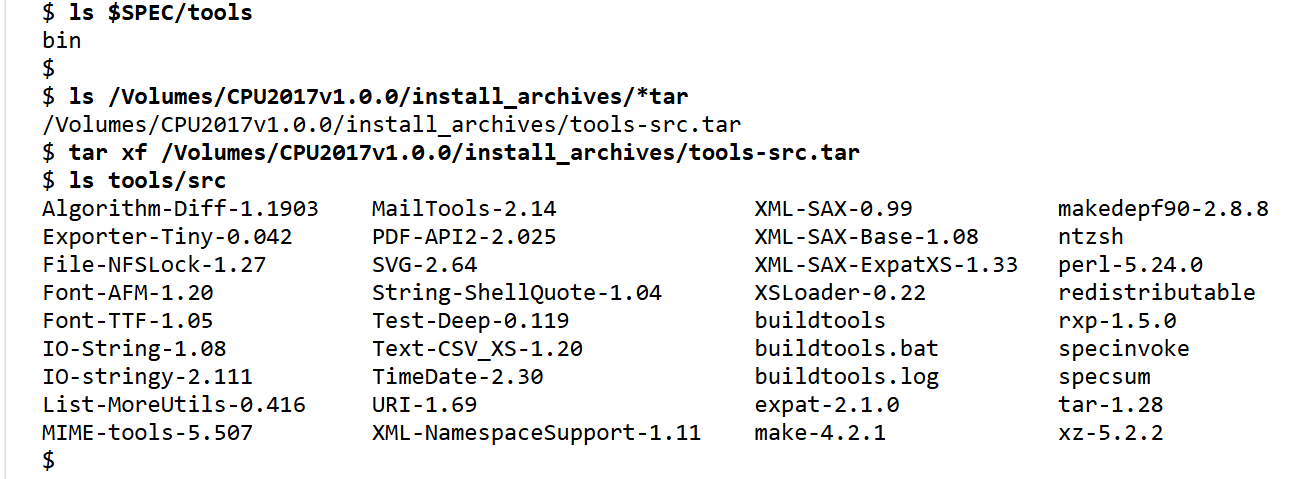
Task: Click the make-4.2.1 entry
Action: coord(820,433)
